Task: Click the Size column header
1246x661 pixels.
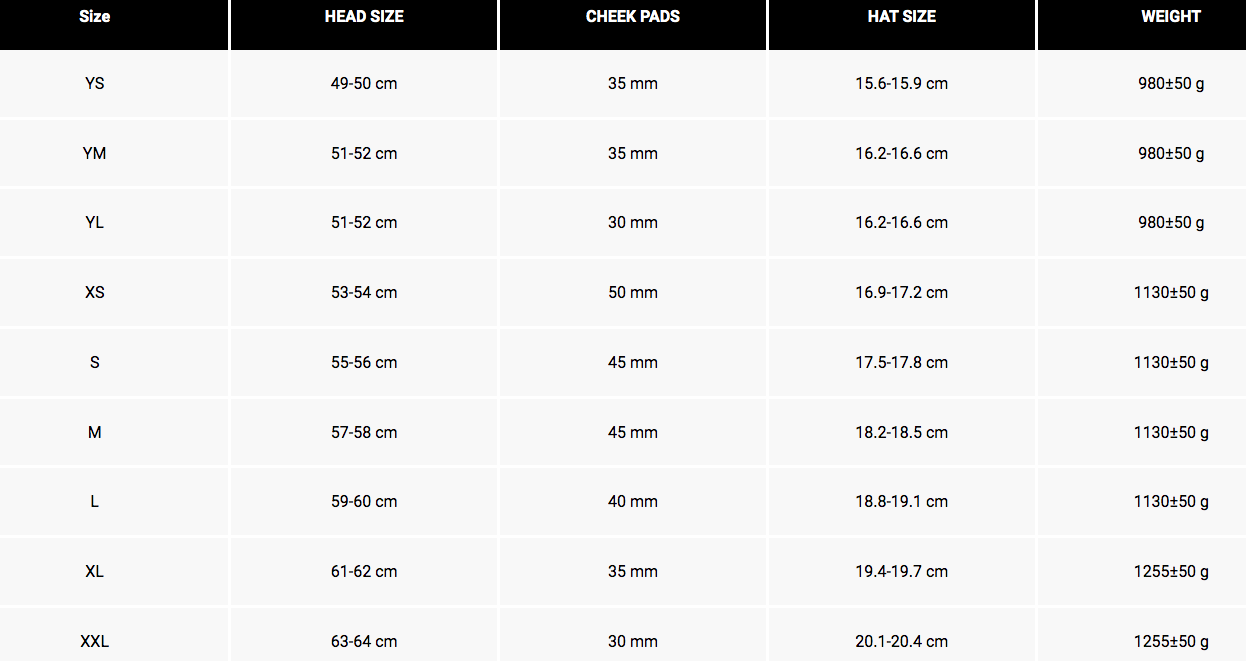Action: (95, 17)
